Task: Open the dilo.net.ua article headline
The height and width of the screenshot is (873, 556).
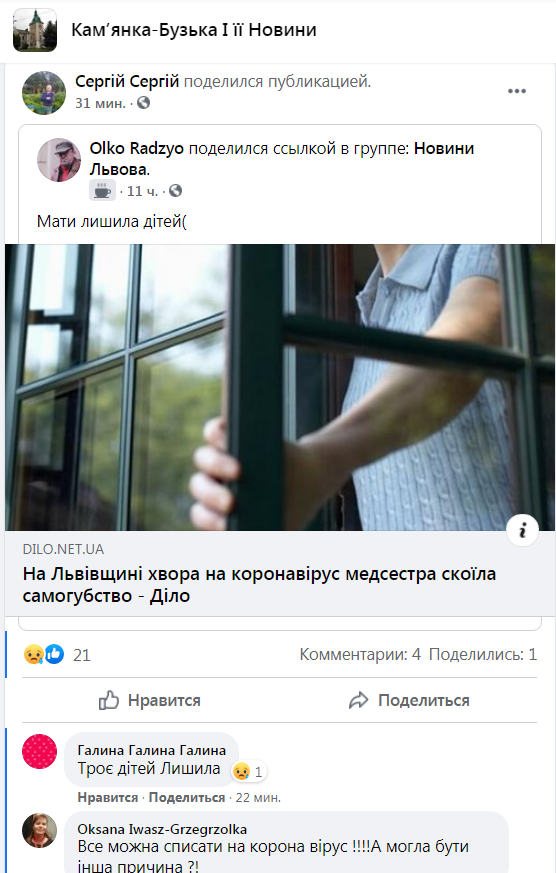Action: click(x=259, y=585)
